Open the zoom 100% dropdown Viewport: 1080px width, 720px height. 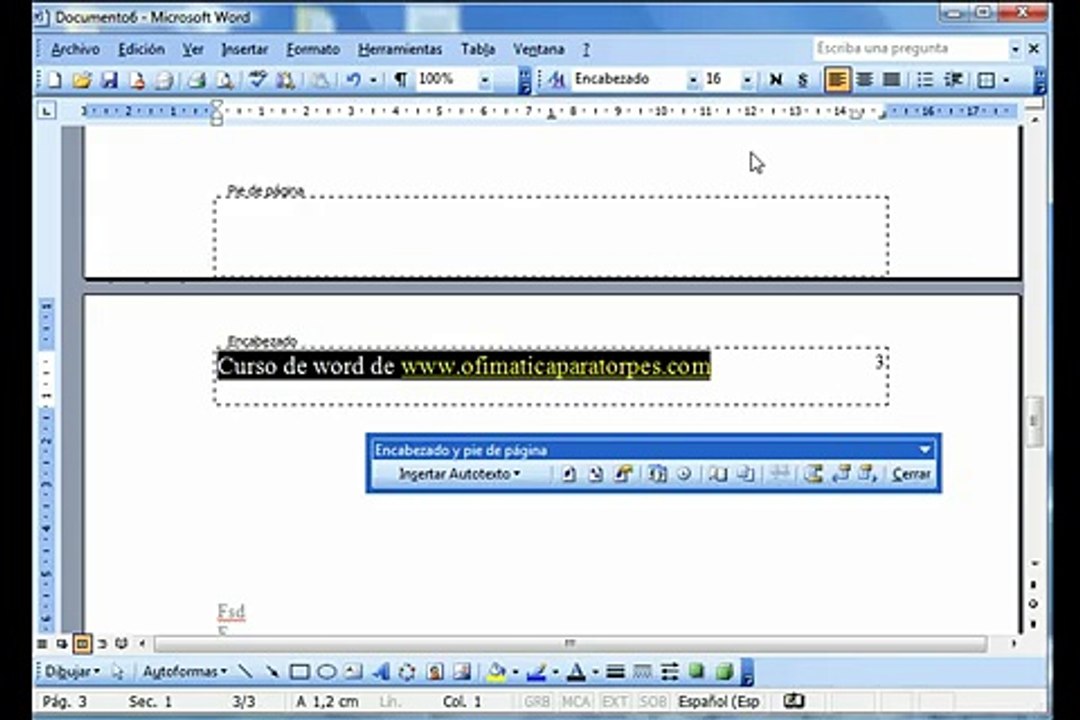[484, 80]
